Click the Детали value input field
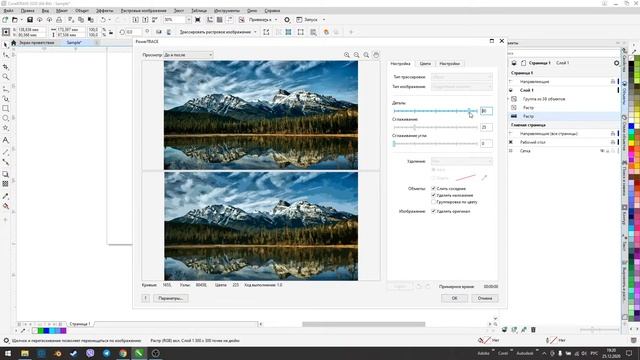This screenshot has width=640, height=360. click(486, 111)
